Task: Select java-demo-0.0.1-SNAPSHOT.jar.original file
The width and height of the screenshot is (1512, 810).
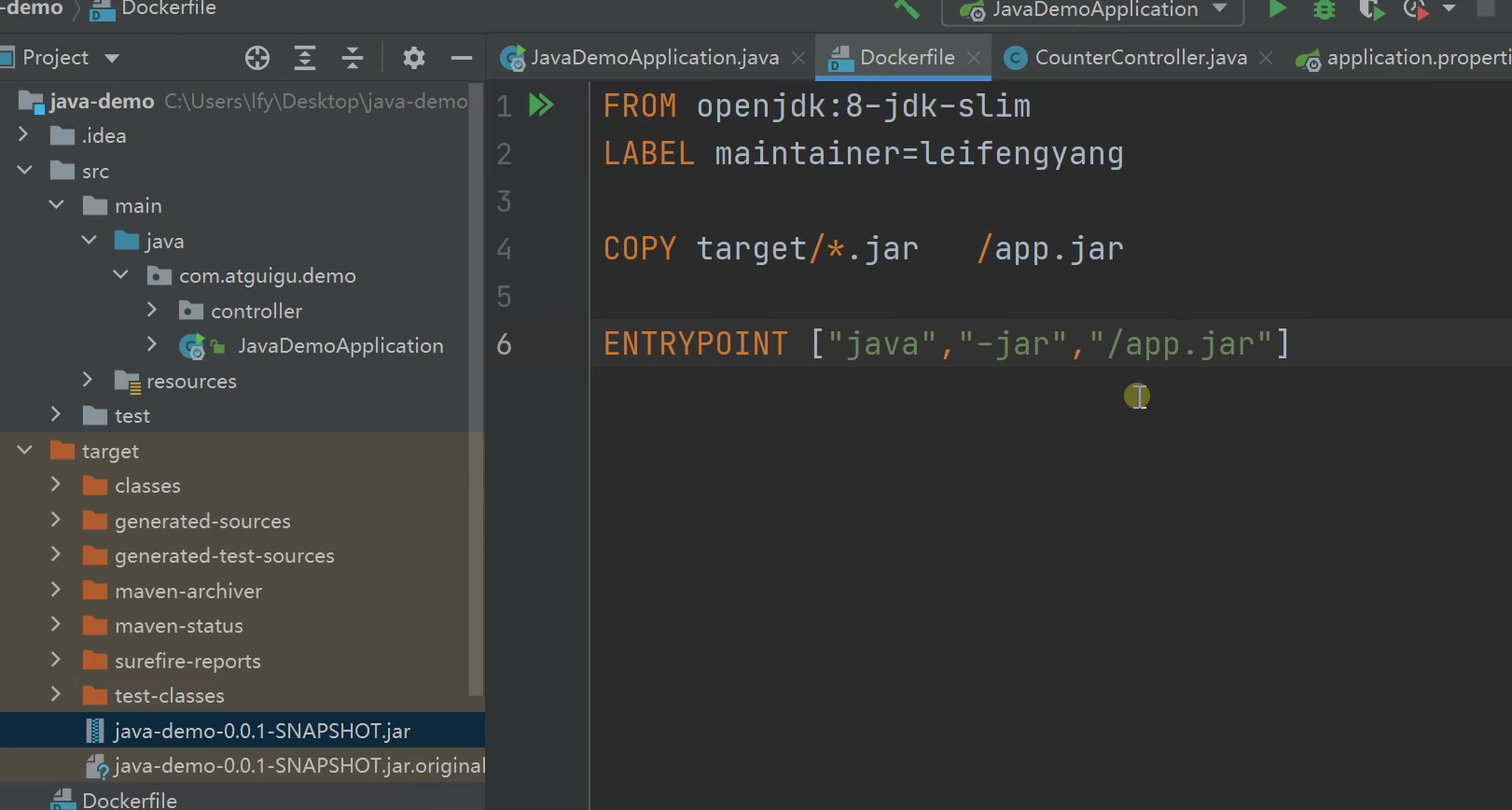Action: pyautogui.click(x=243, y=765)
